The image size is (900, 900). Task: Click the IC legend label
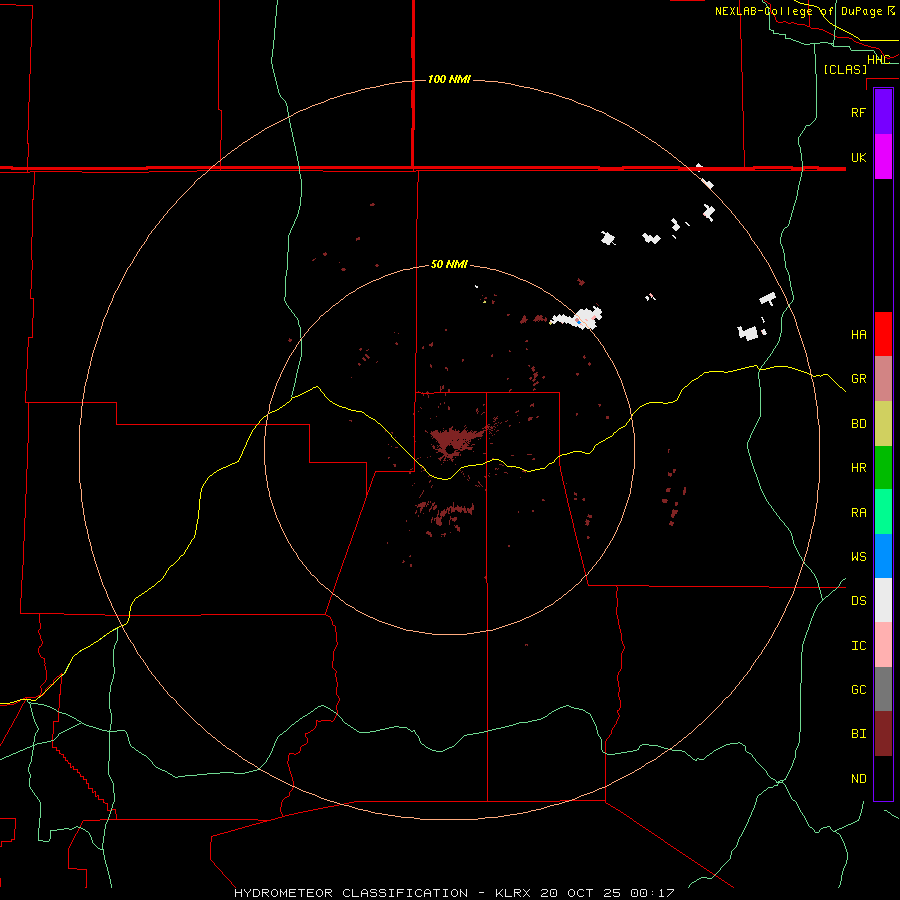tap(858, 646)
